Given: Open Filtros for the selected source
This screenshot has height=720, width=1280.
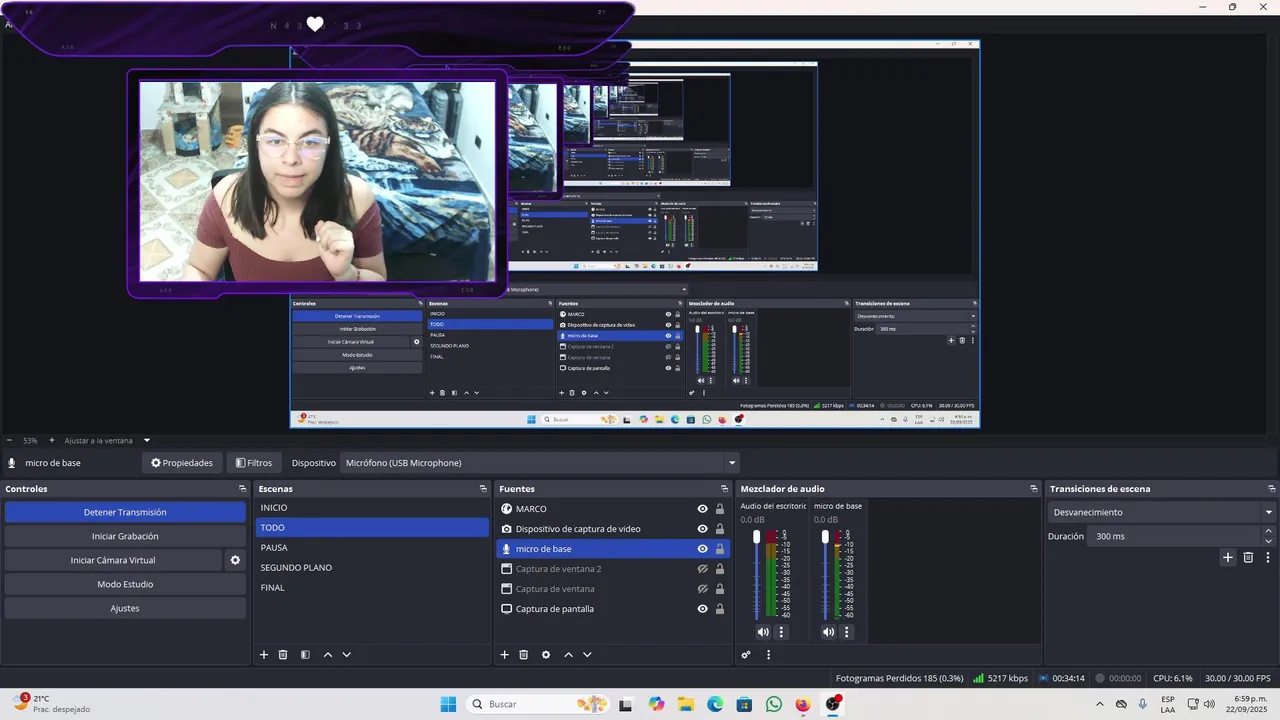Looking at the screenshot, I should pos(254,463).
